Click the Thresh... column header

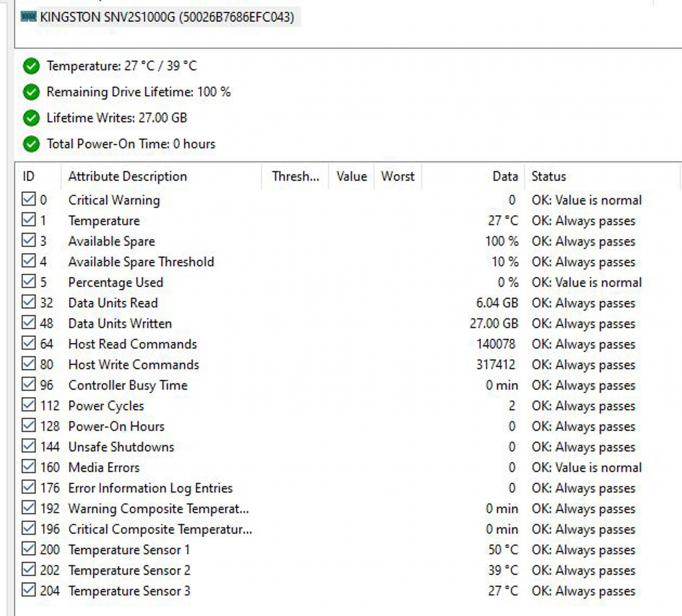click(x=295, y=176)
